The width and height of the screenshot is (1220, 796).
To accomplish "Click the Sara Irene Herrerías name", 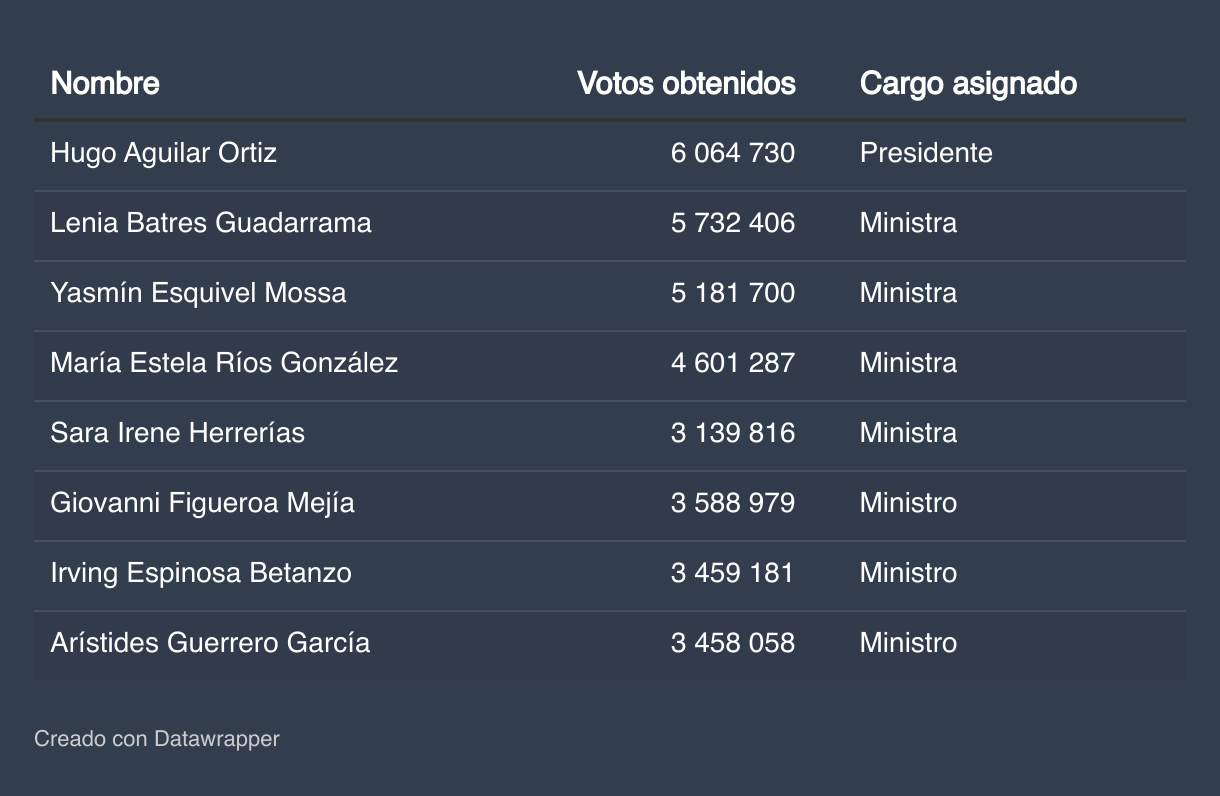I will 177,433.
